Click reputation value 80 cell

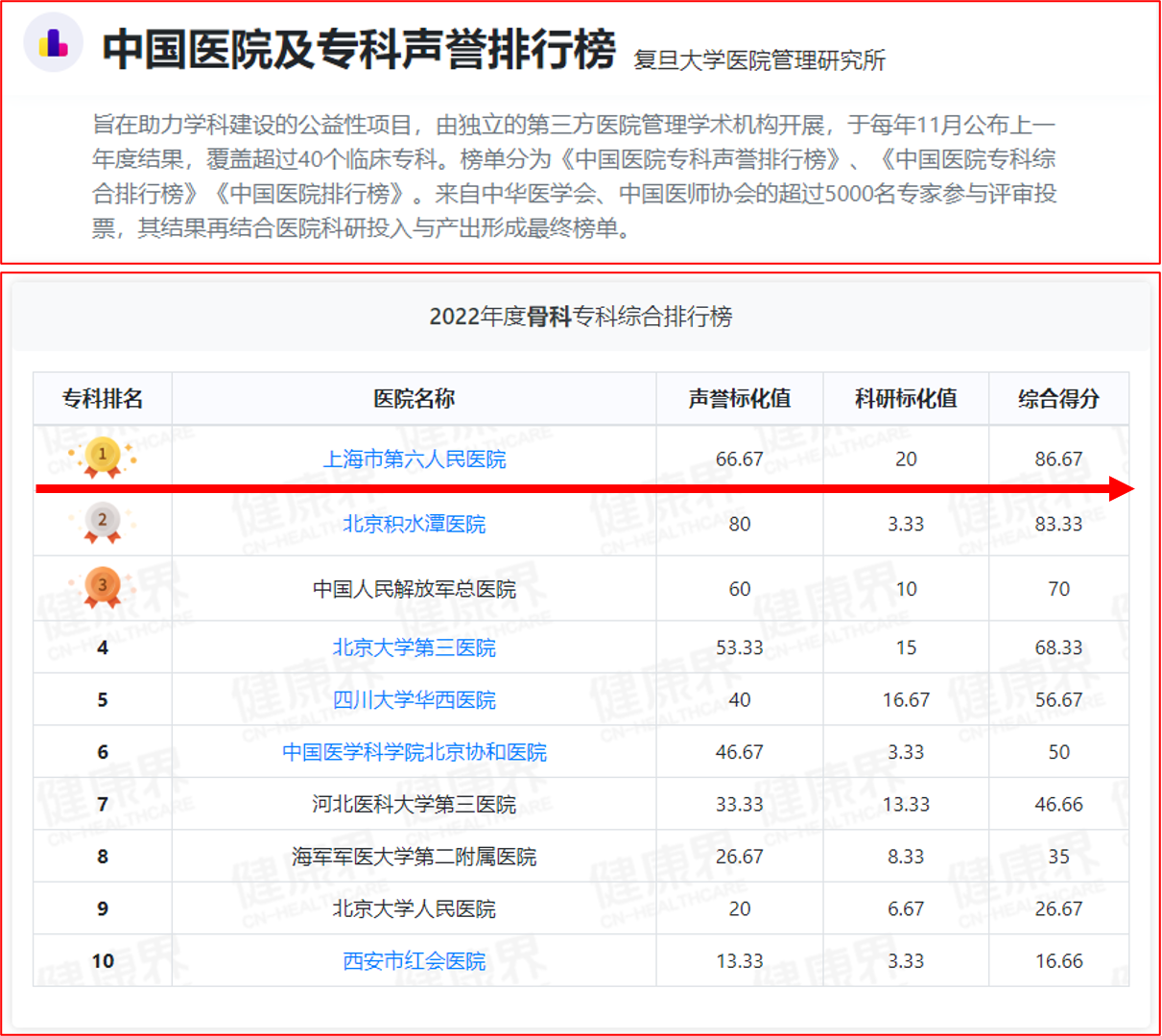(x=740, y=524)
